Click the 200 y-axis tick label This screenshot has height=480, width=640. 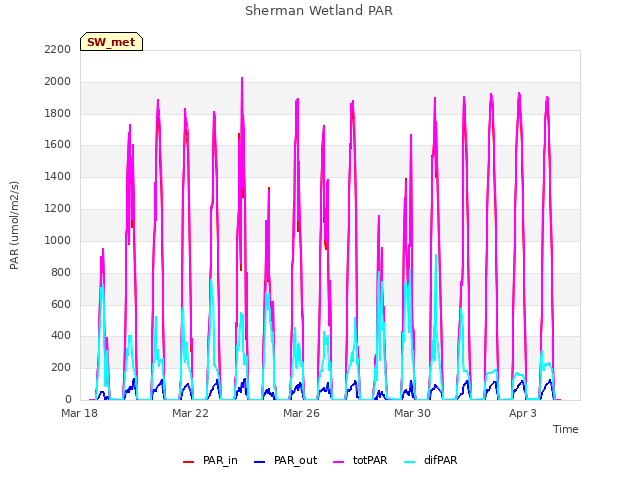[x=61, y=368]
